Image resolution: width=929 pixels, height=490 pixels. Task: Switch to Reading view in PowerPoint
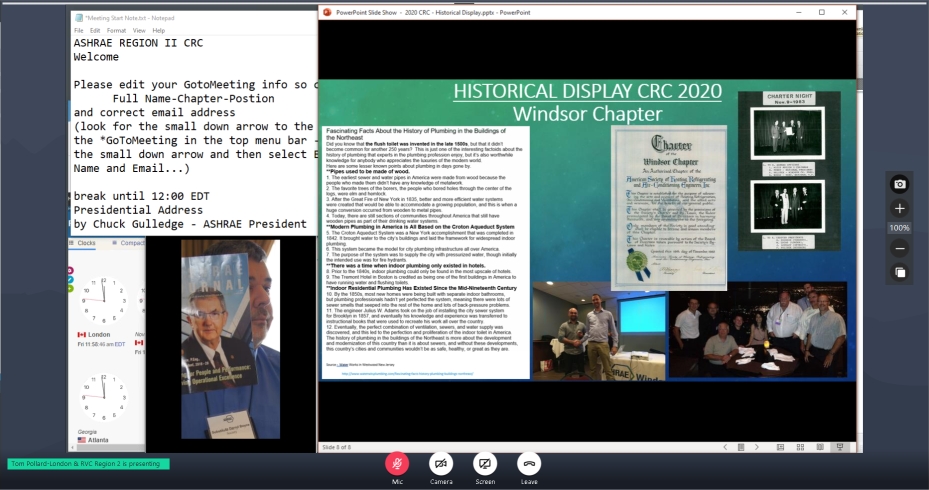coord(820,447)
